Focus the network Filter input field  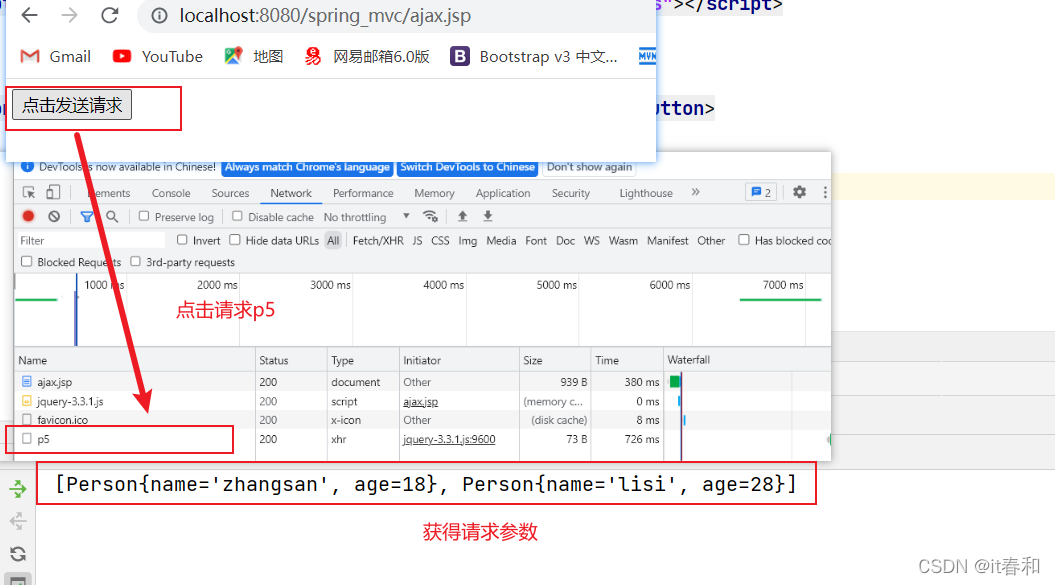[x=91, y=240]
